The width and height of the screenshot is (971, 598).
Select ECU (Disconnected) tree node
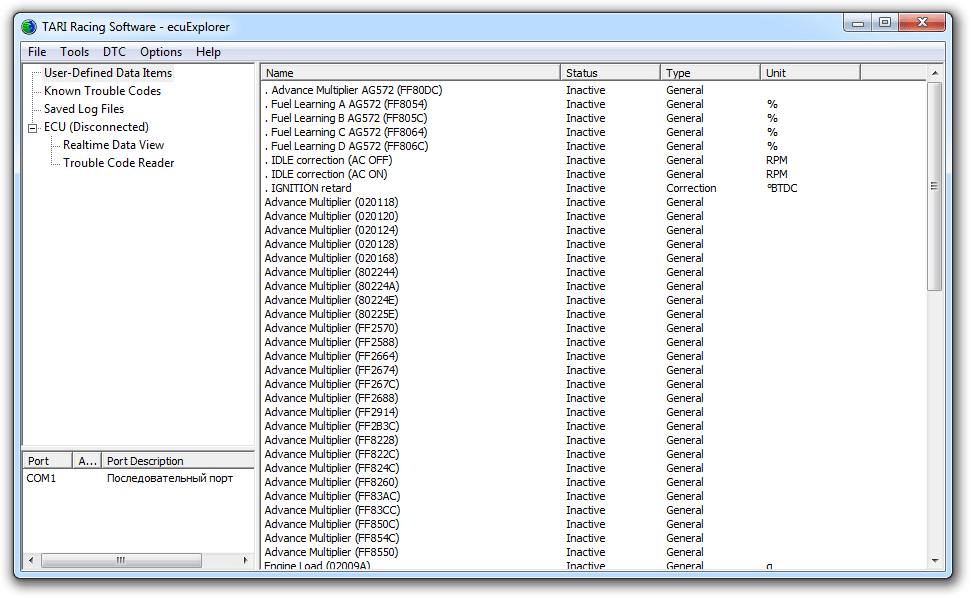[x=96, y=127]
